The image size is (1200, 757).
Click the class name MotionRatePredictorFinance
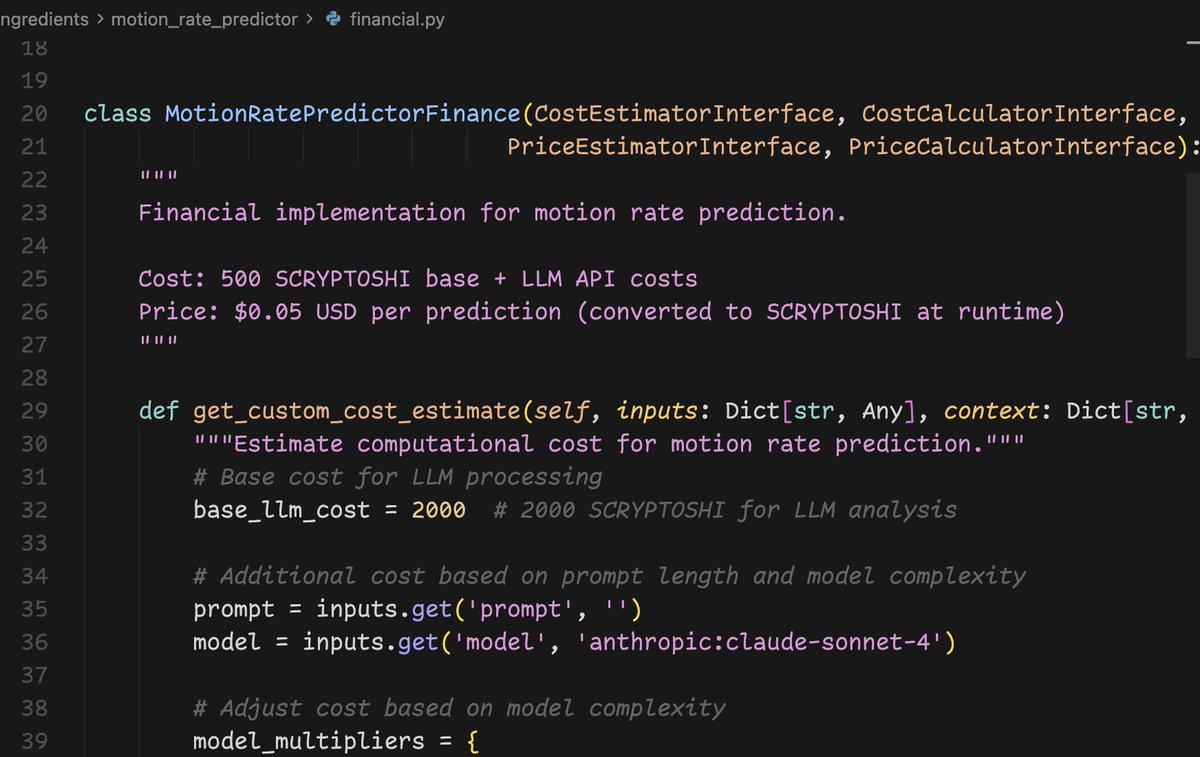point(343,114)
